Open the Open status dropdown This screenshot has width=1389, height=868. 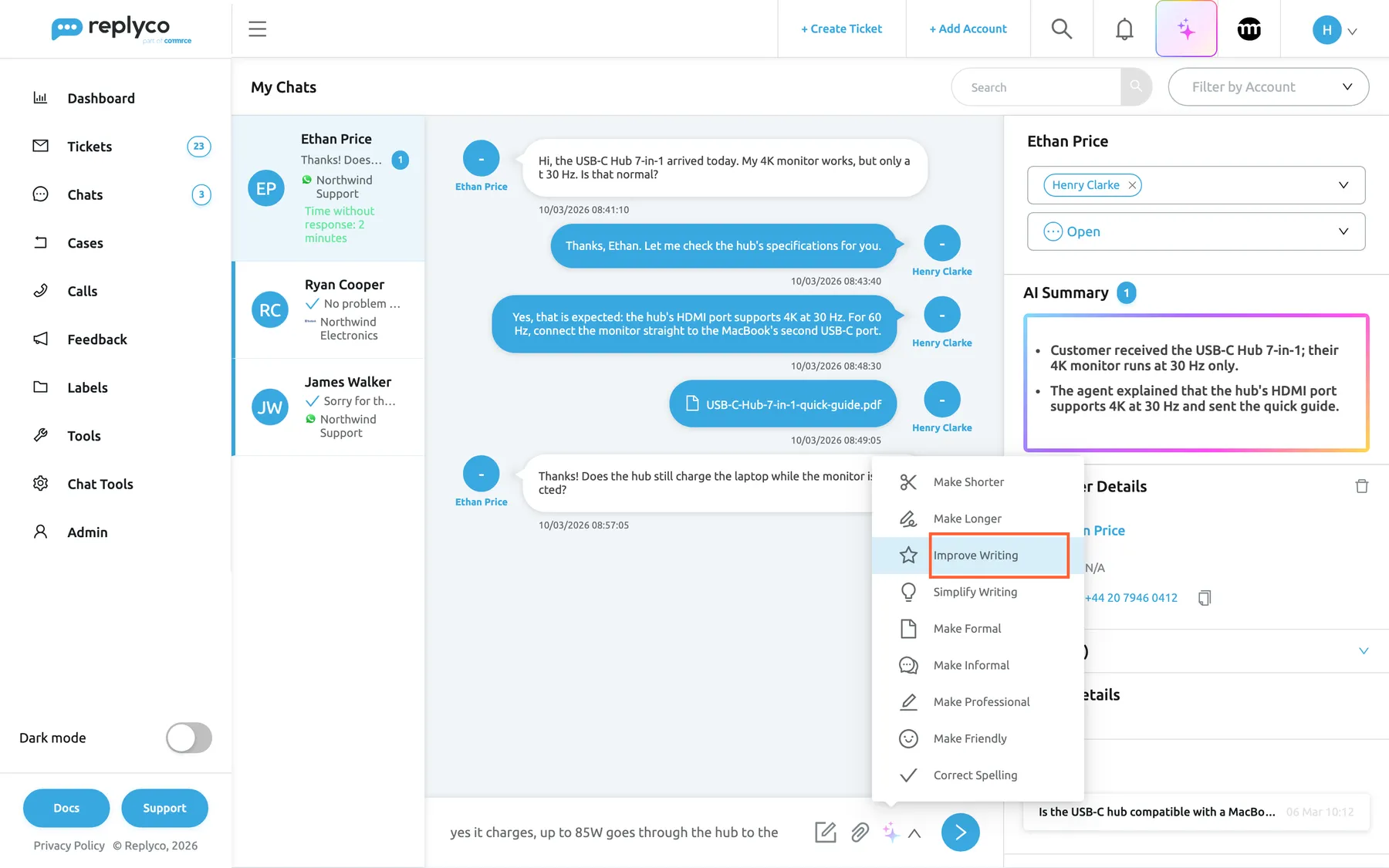[x=1196, y=231]
